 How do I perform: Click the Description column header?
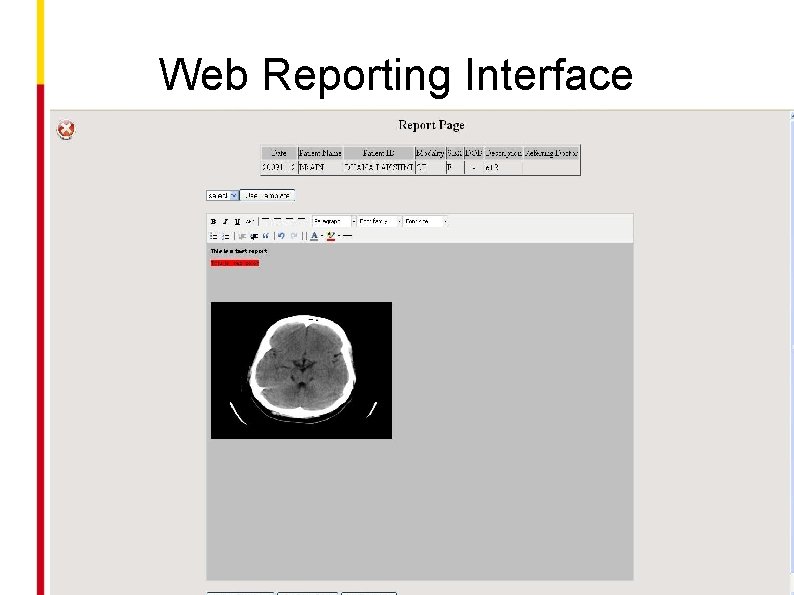(x=502, y=152)
